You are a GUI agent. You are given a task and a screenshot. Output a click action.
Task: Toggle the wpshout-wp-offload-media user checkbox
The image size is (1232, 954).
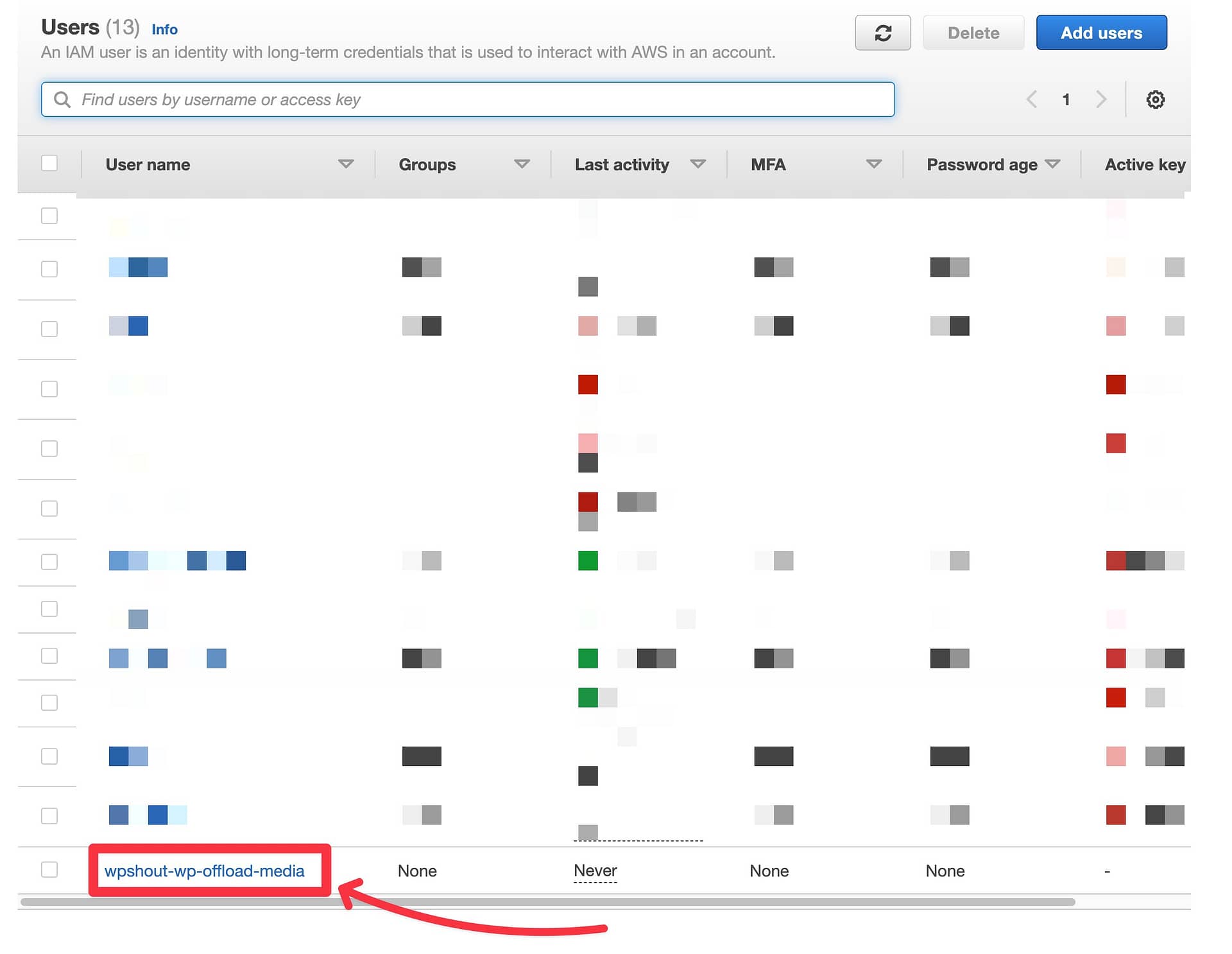51,869
